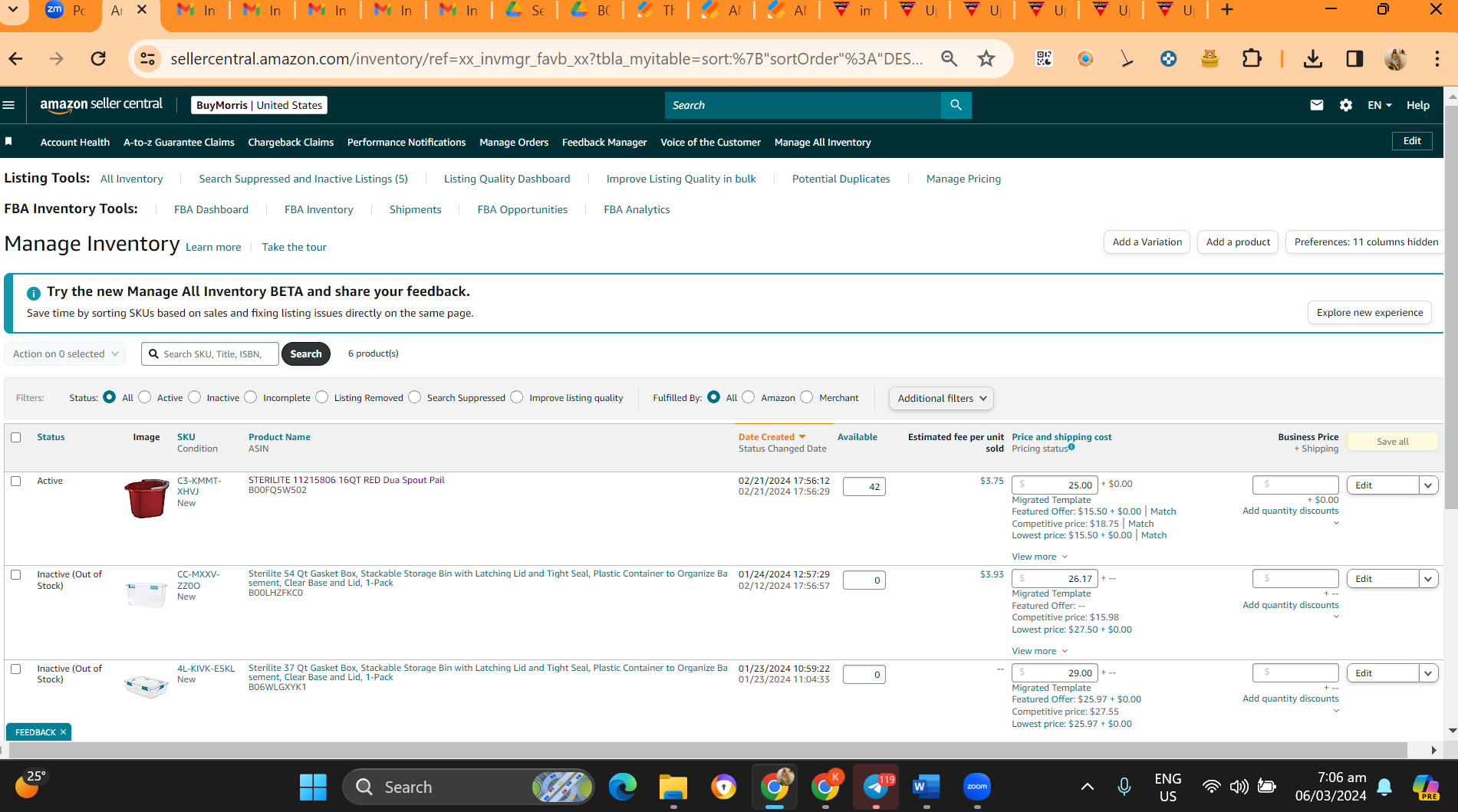Tick the select-all checkbox in table header
This screenshot has width=1458, height=812.
16,437
